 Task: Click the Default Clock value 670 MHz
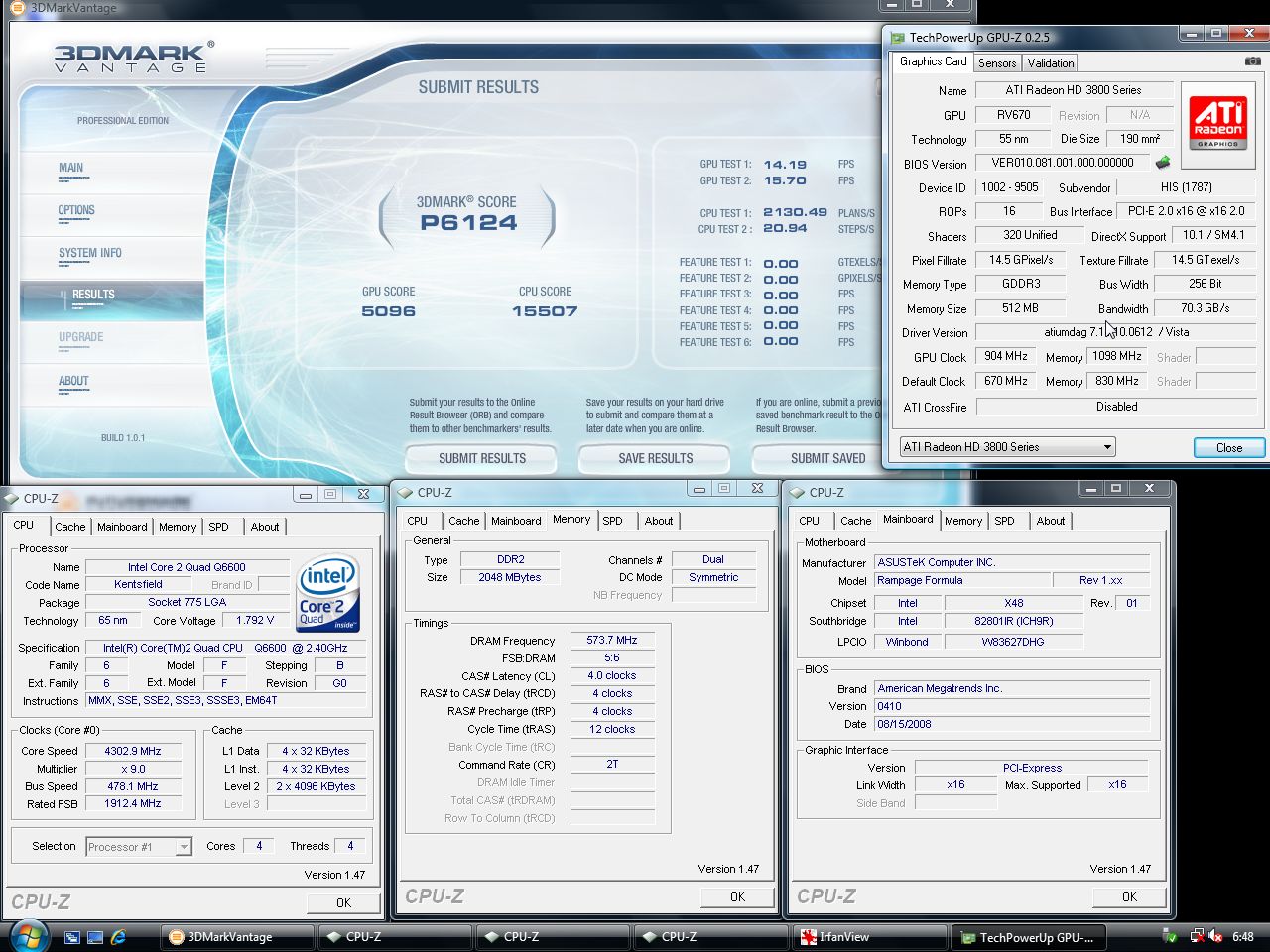1006,381
